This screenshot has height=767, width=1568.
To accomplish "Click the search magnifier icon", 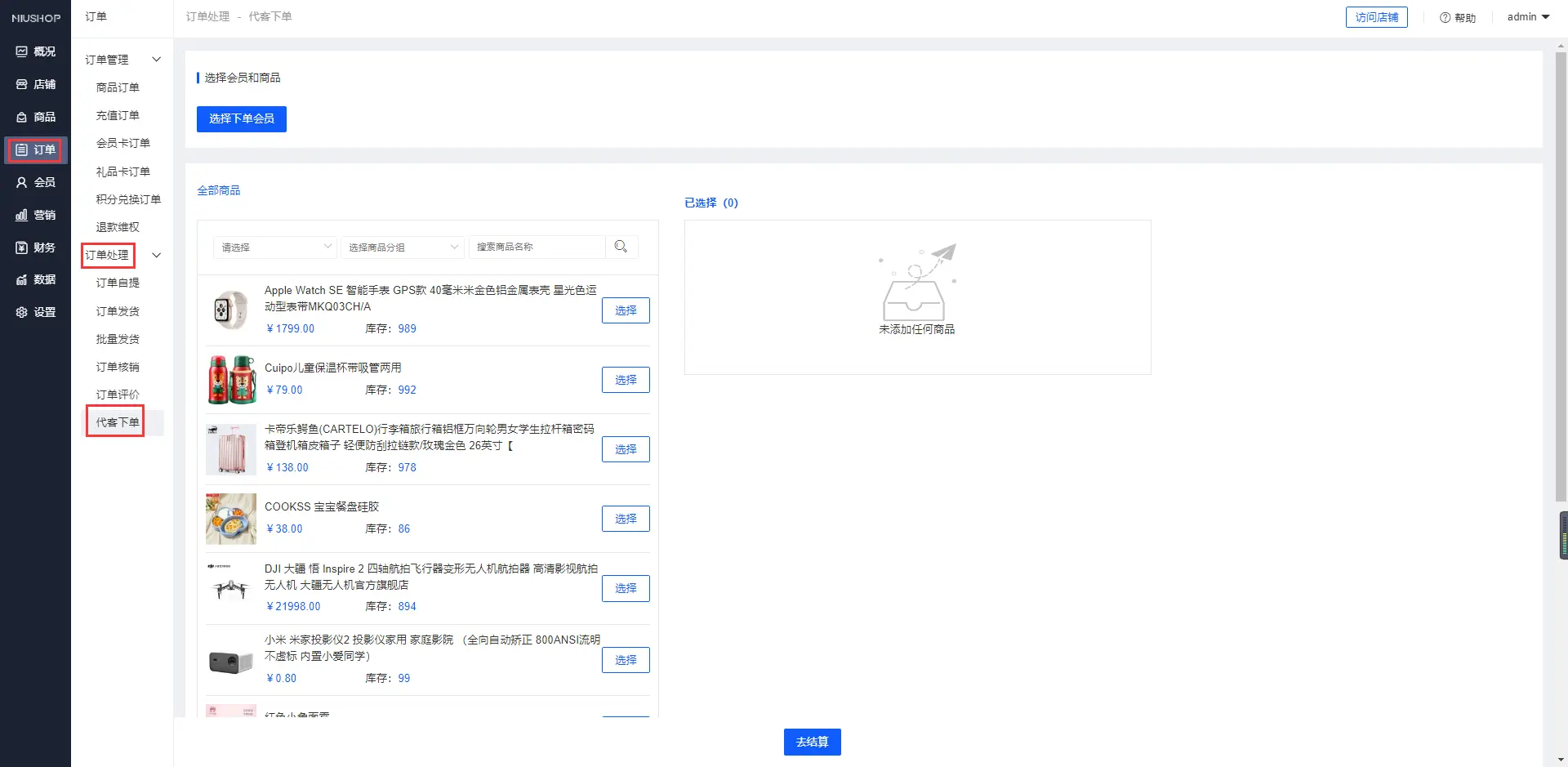I will (x=621, y=247).
